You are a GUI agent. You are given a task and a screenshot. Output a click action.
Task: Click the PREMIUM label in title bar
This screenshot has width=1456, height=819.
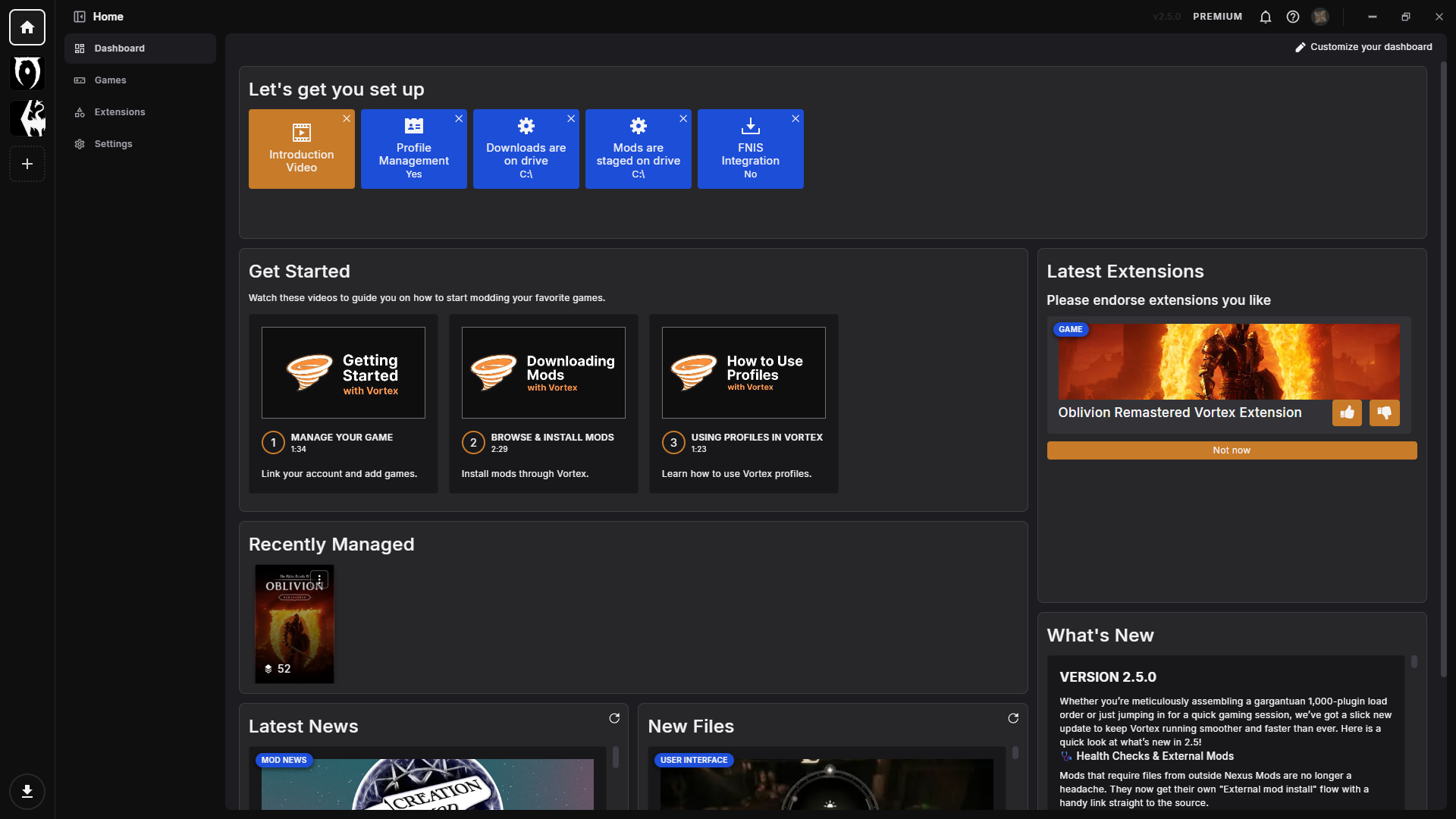coord(1217,17)
